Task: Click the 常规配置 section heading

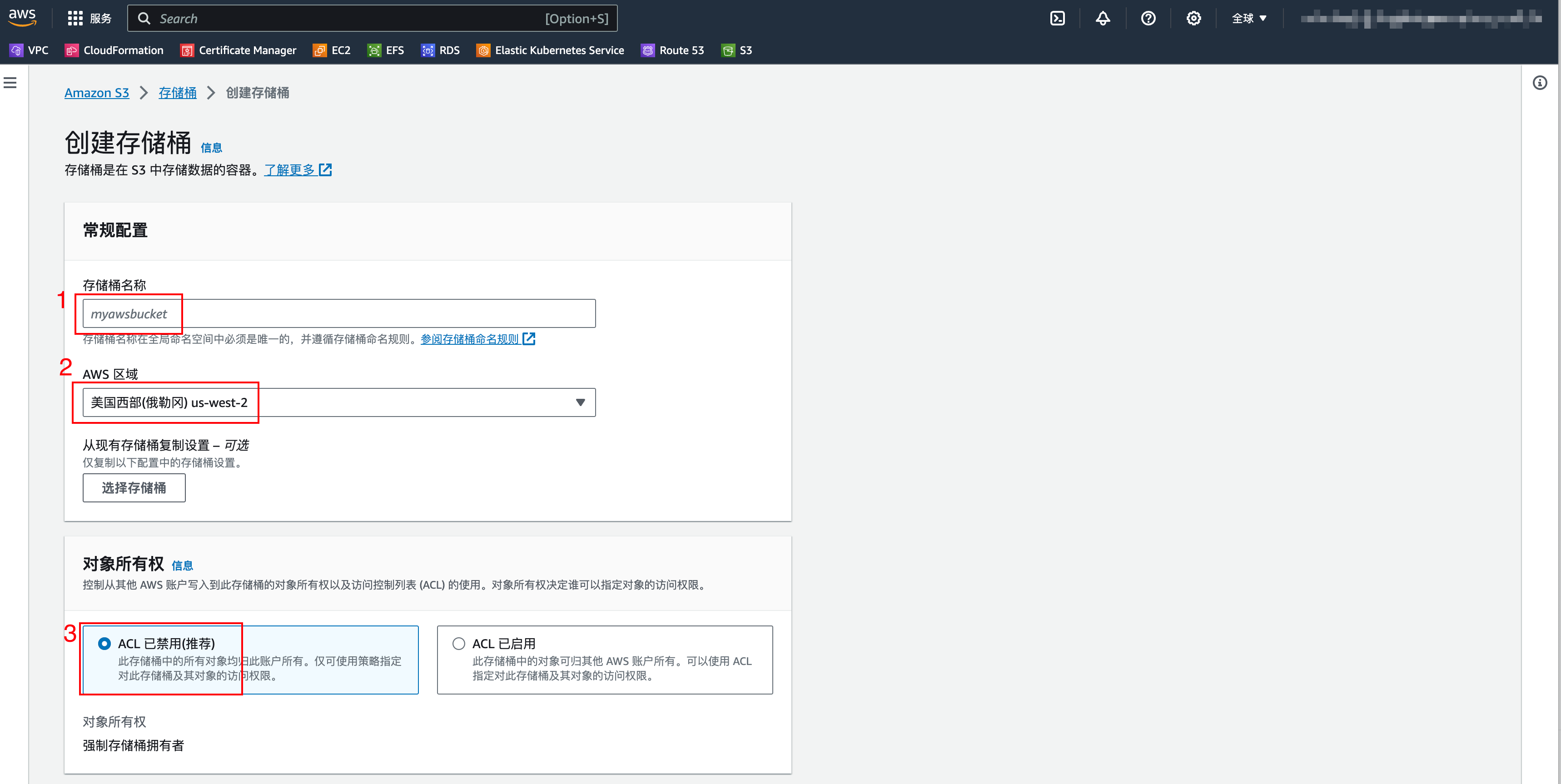Action: pos(115,230)
